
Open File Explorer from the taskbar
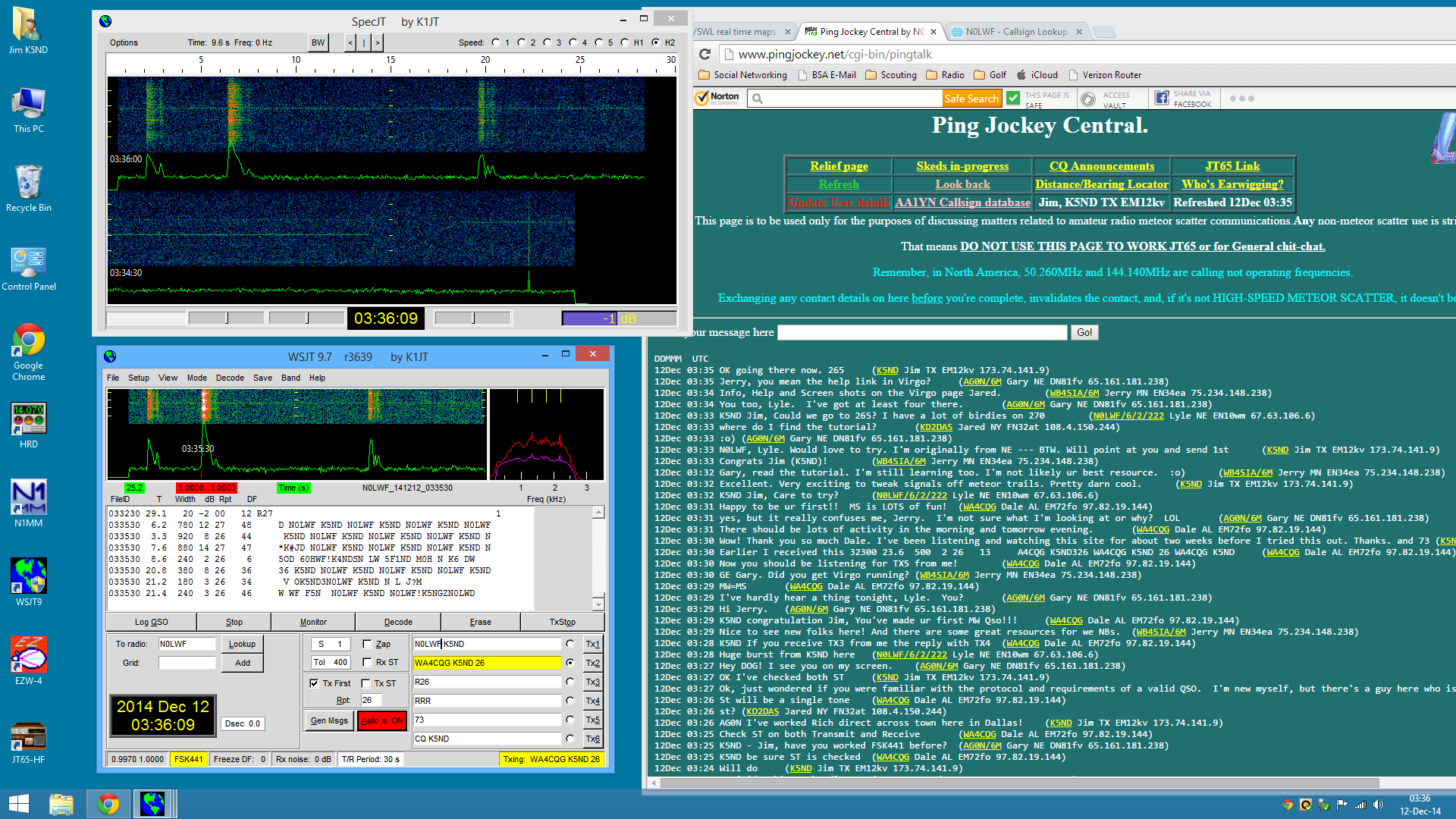coord(61,803)
